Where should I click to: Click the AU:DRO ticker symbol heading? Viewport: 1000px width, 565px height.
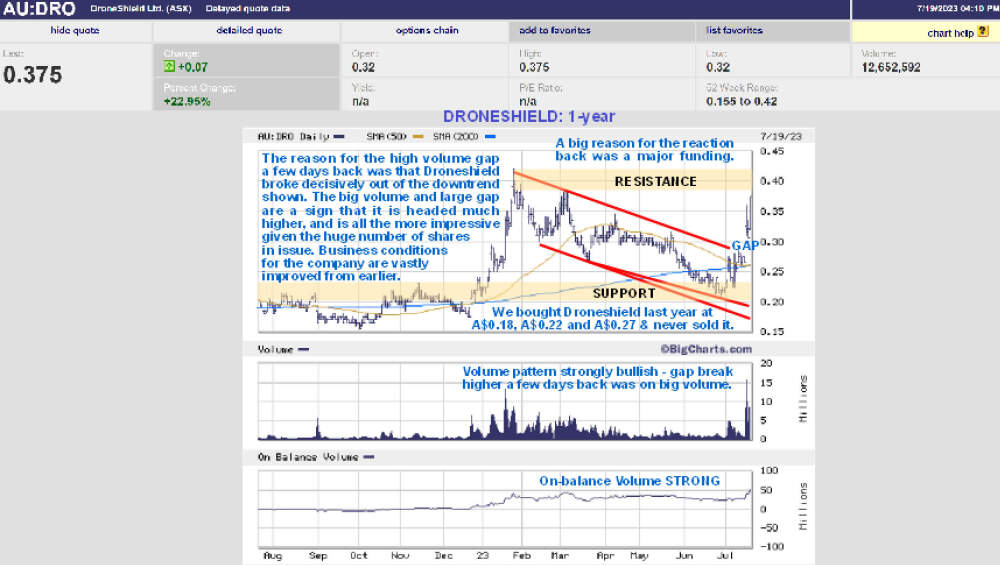click(39, 9)
